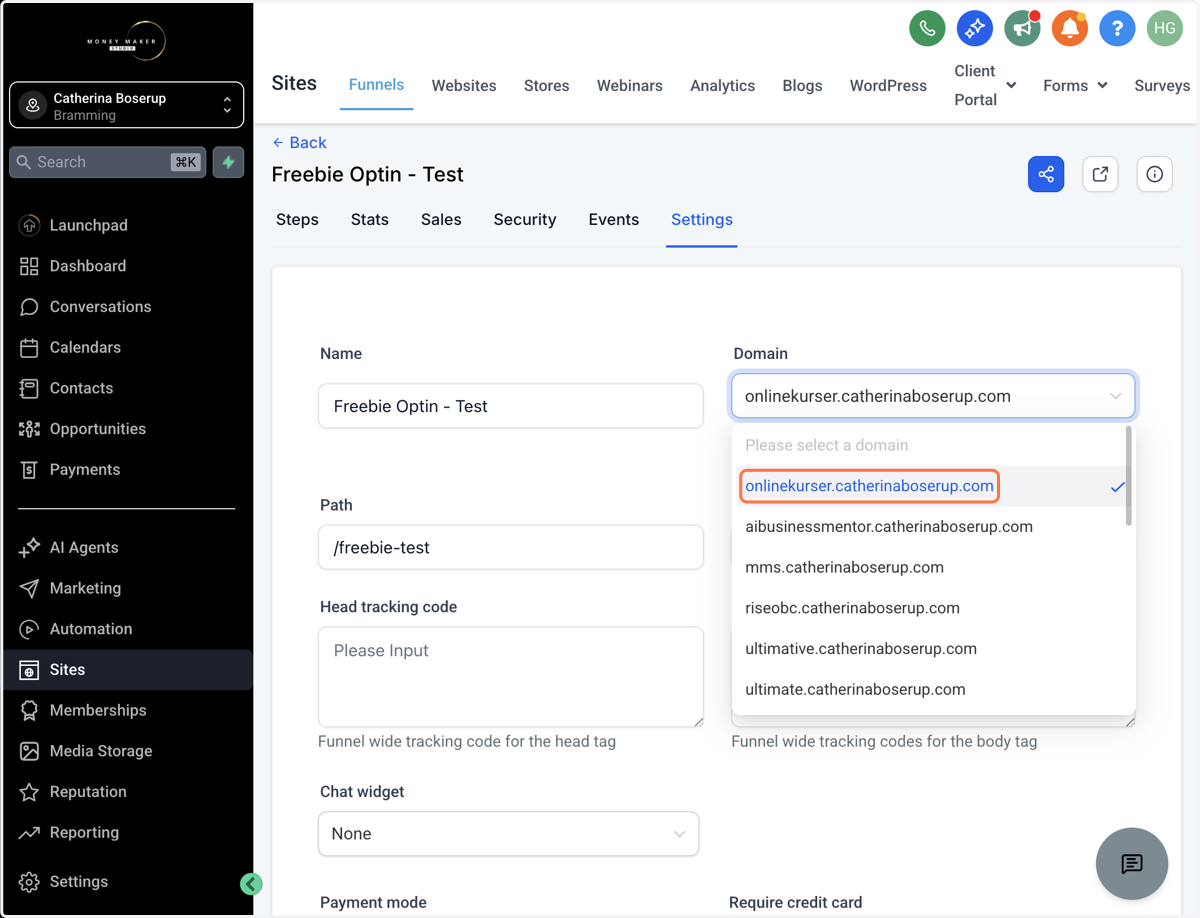Collapse the Domain dropdown box
The height and width of the screenshot is (918, 1200).
[933, 396]
